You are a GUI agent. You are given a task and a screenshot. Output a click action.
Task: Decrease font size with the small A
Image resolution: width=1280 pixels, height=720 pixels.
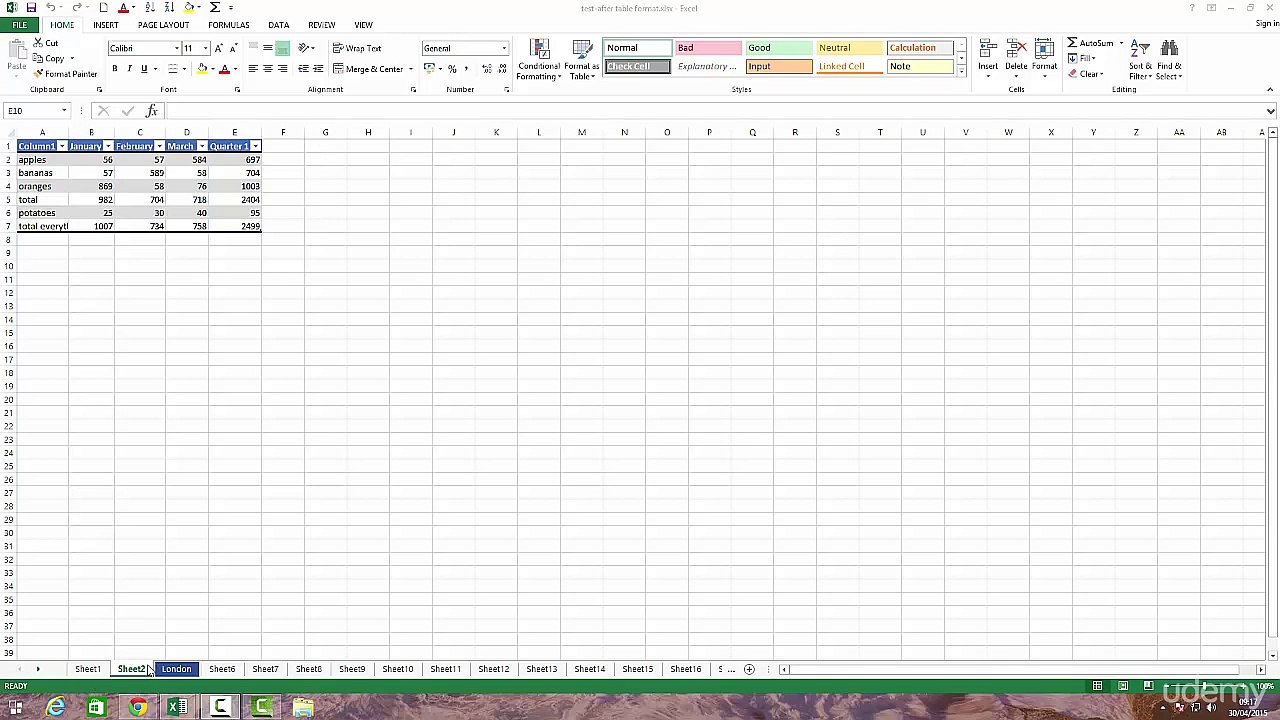click(233, 48)
